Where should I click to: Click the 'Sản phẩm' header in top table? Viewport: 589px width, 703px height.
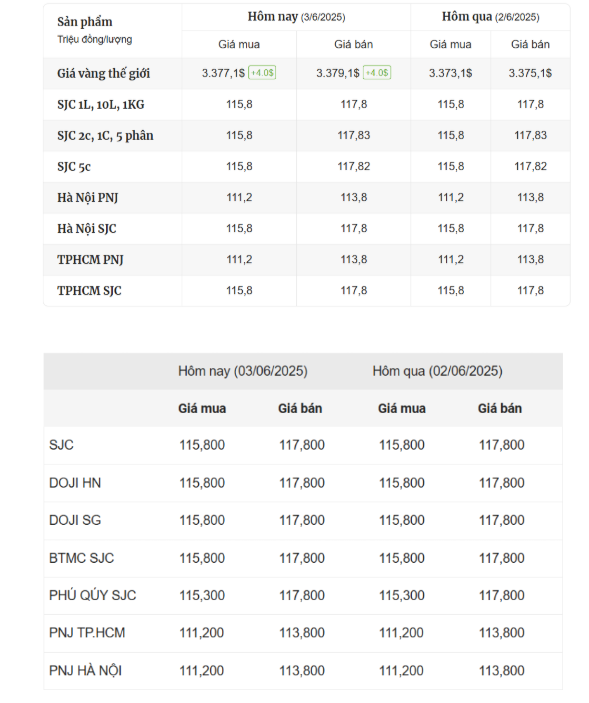point(85,22)
